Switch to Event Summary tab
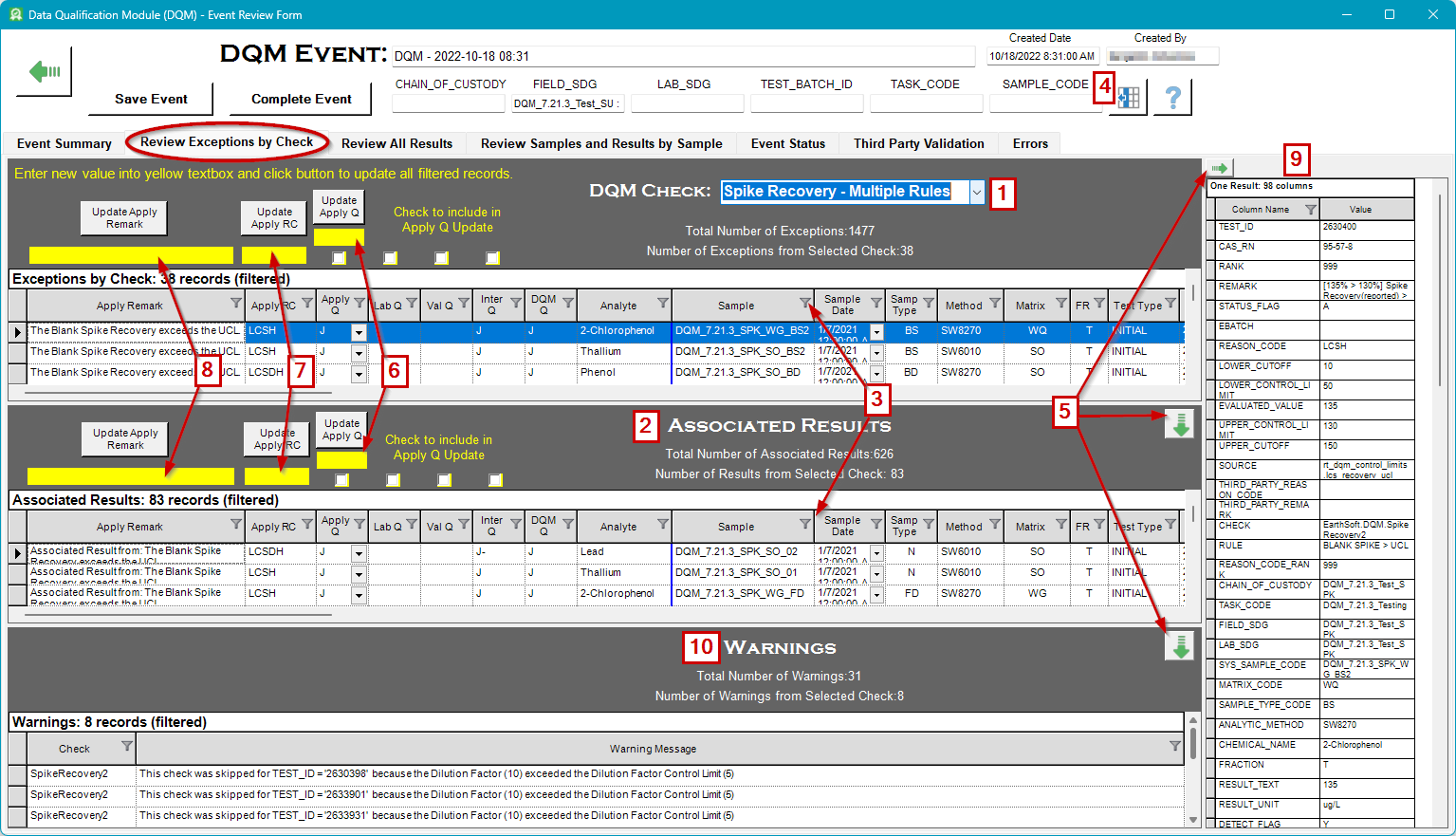This screenshot has width=1456, height=836. click(x=65, y=143)
